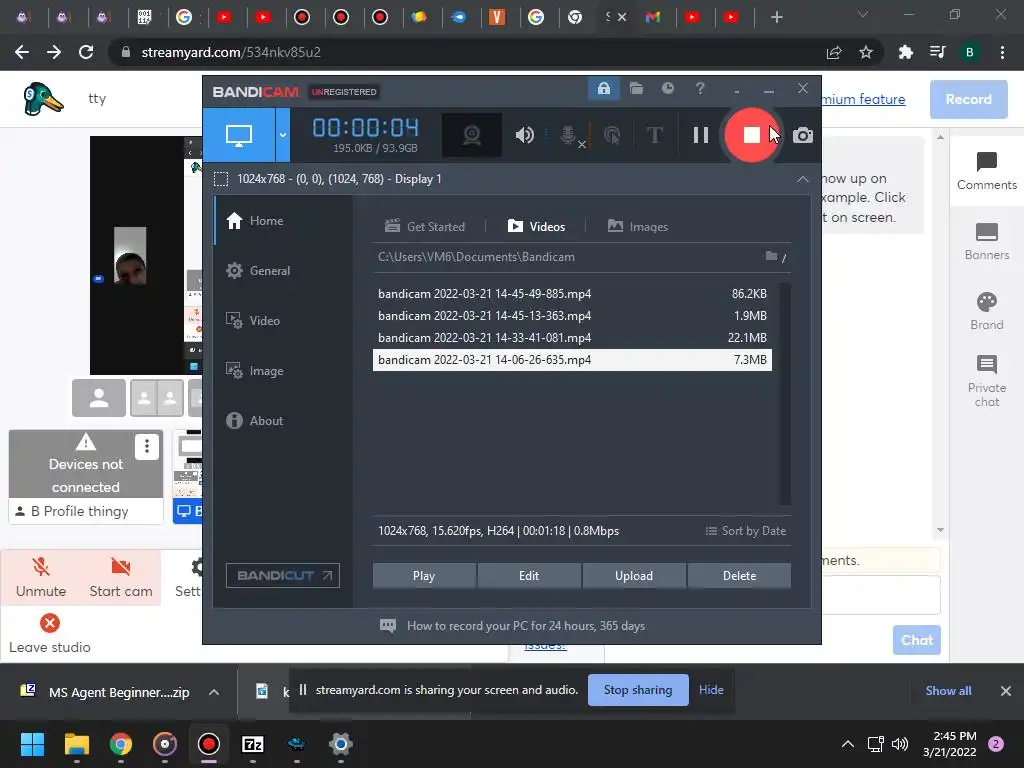
Task: Open Windows Start menu
Action: 32,744
